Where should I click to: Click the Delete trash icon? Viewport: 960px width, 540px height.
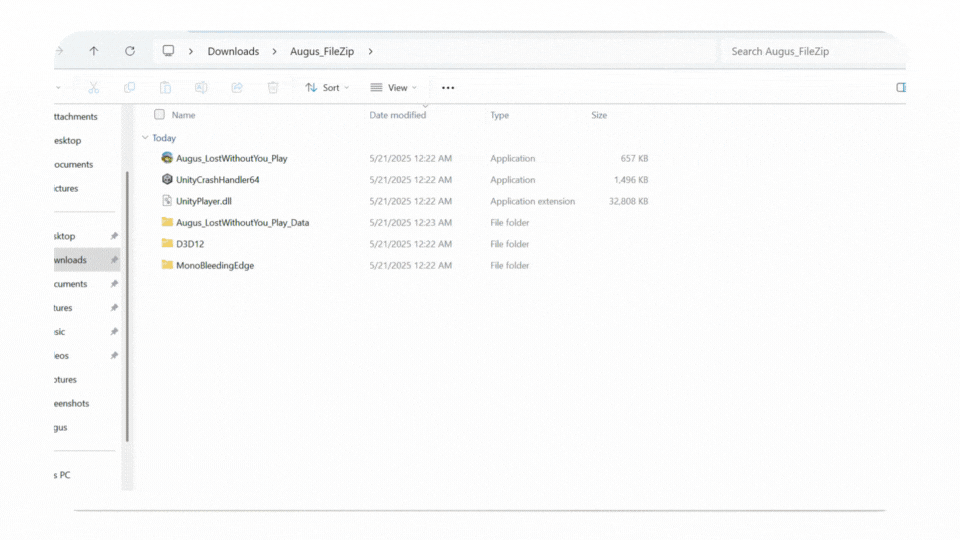273,88
